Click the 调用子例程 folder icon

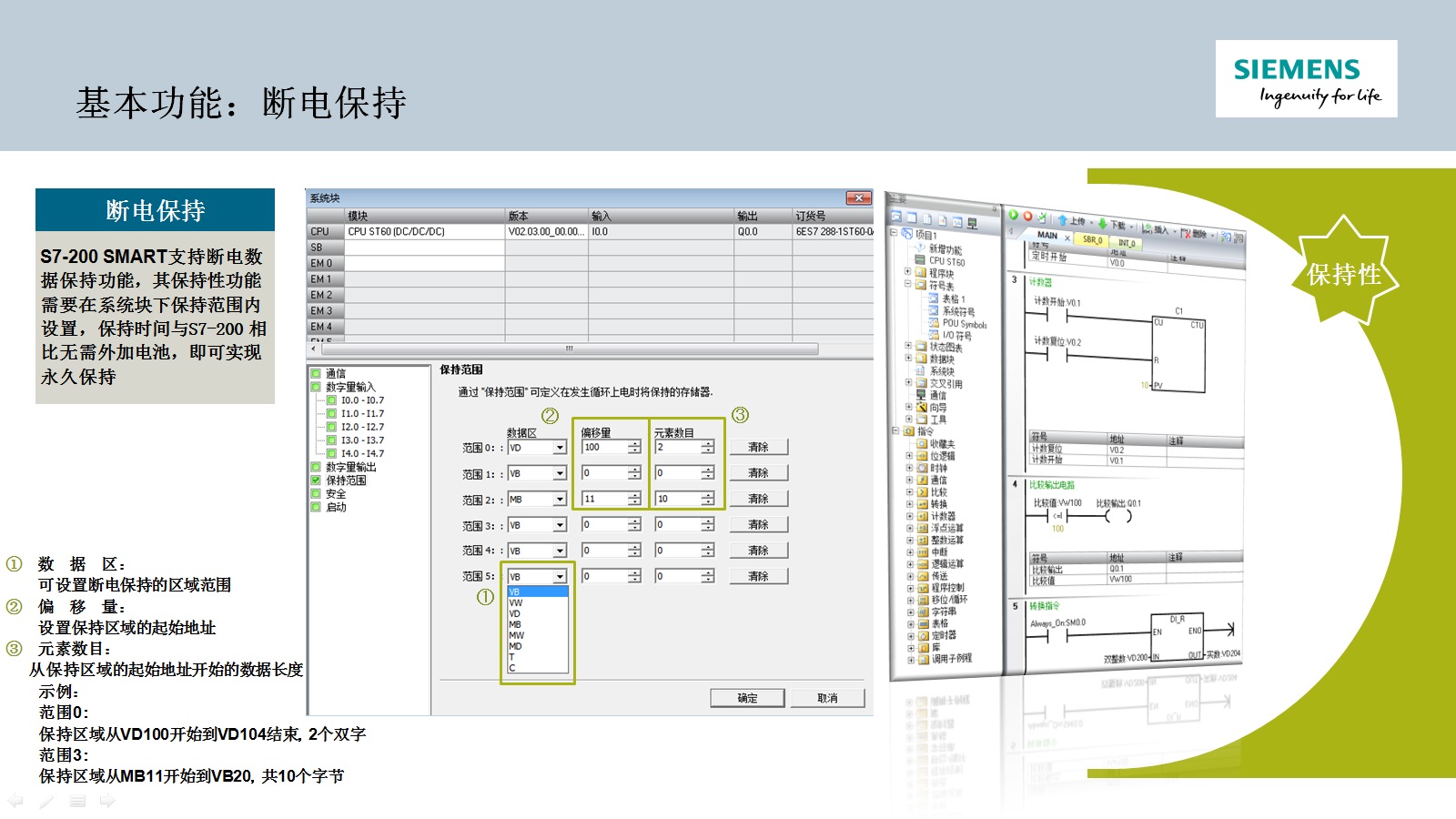(x=923, y=659)
